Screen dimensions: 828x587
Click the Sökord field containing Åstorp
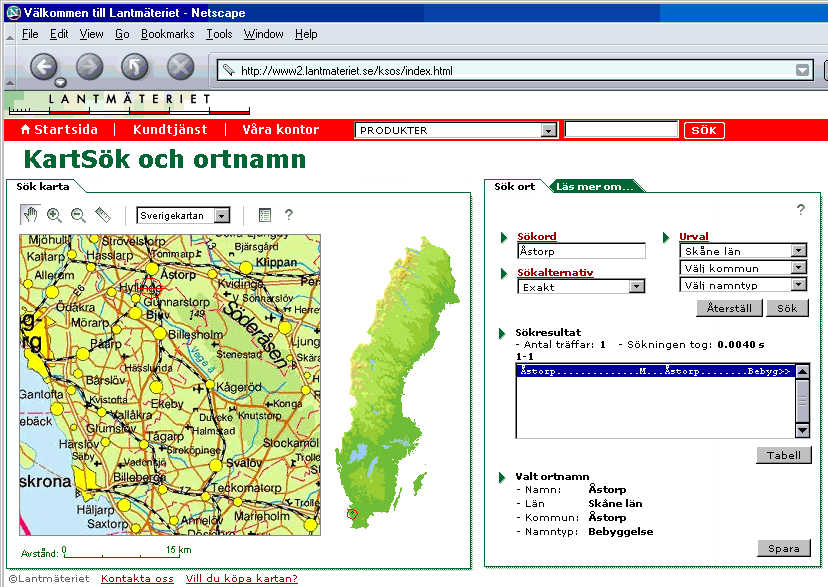pyautogui.click(x=581, y=251)
